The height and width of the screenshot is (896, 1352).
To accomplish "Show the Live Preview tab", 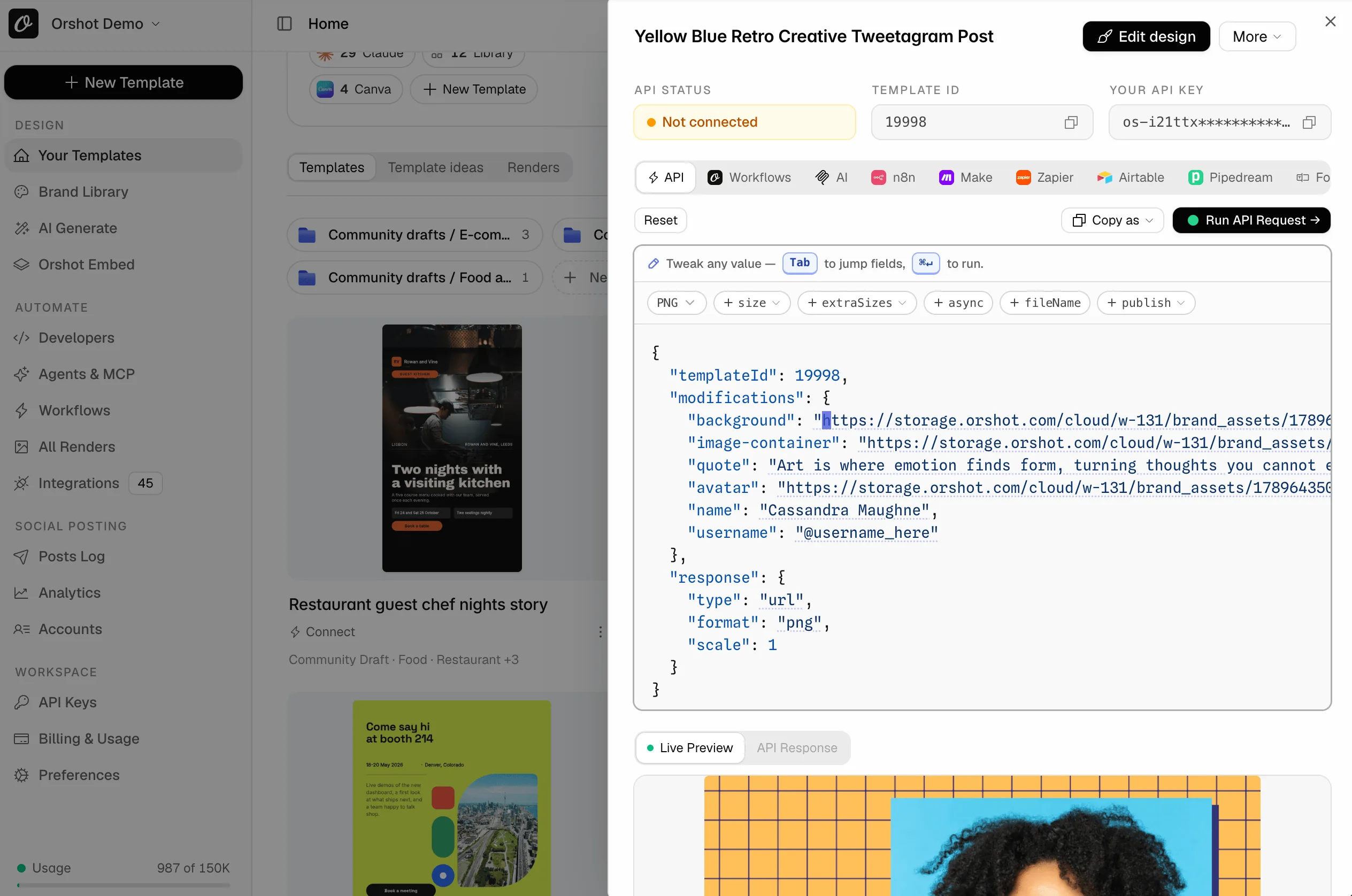I will coord(690,748).
